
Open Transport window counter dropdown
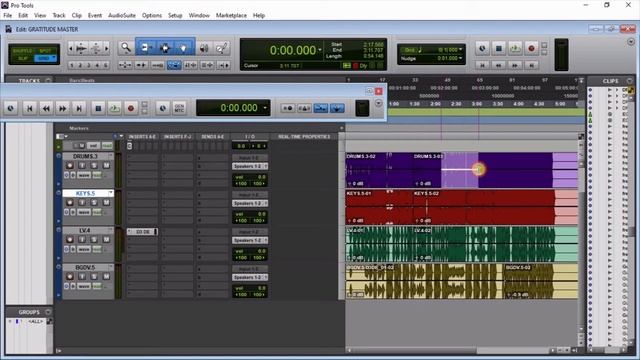pos(265,108)
